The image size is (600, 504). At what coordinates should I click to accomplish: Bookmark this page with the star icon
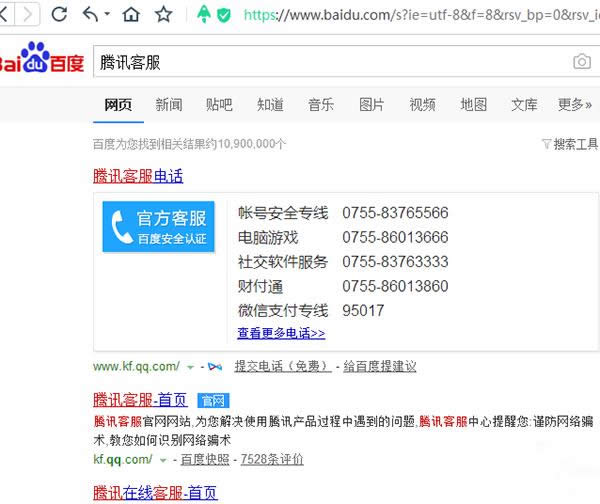pyautogui.click(x=164, y=14)
